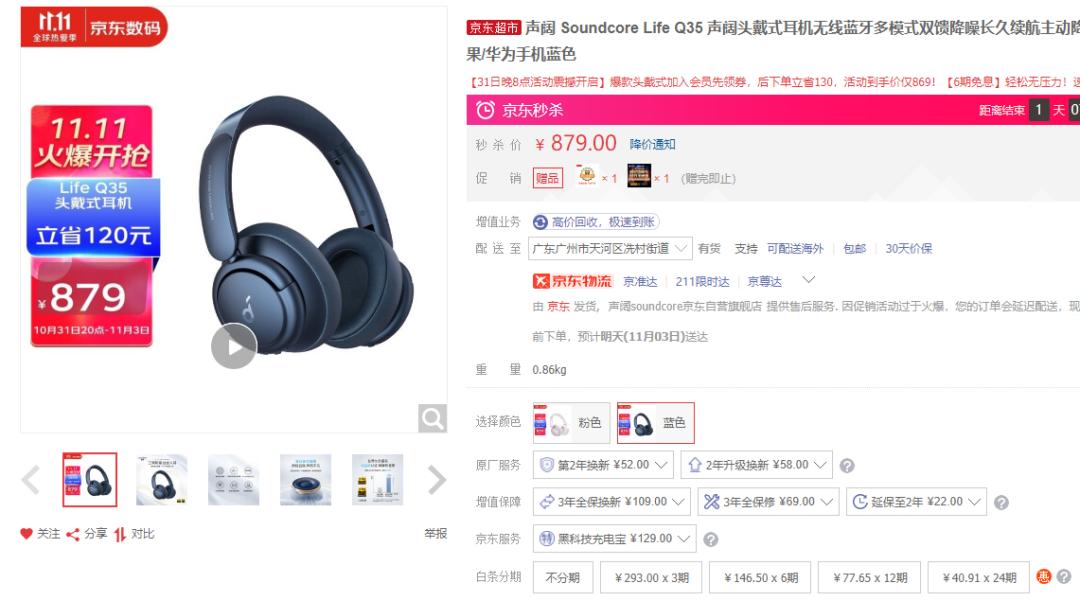Expand the 3年全保修 ¥69.00 dropdown
This screenshot has width=1080, height=601.
pyautogui.click(x=769, y=502)
